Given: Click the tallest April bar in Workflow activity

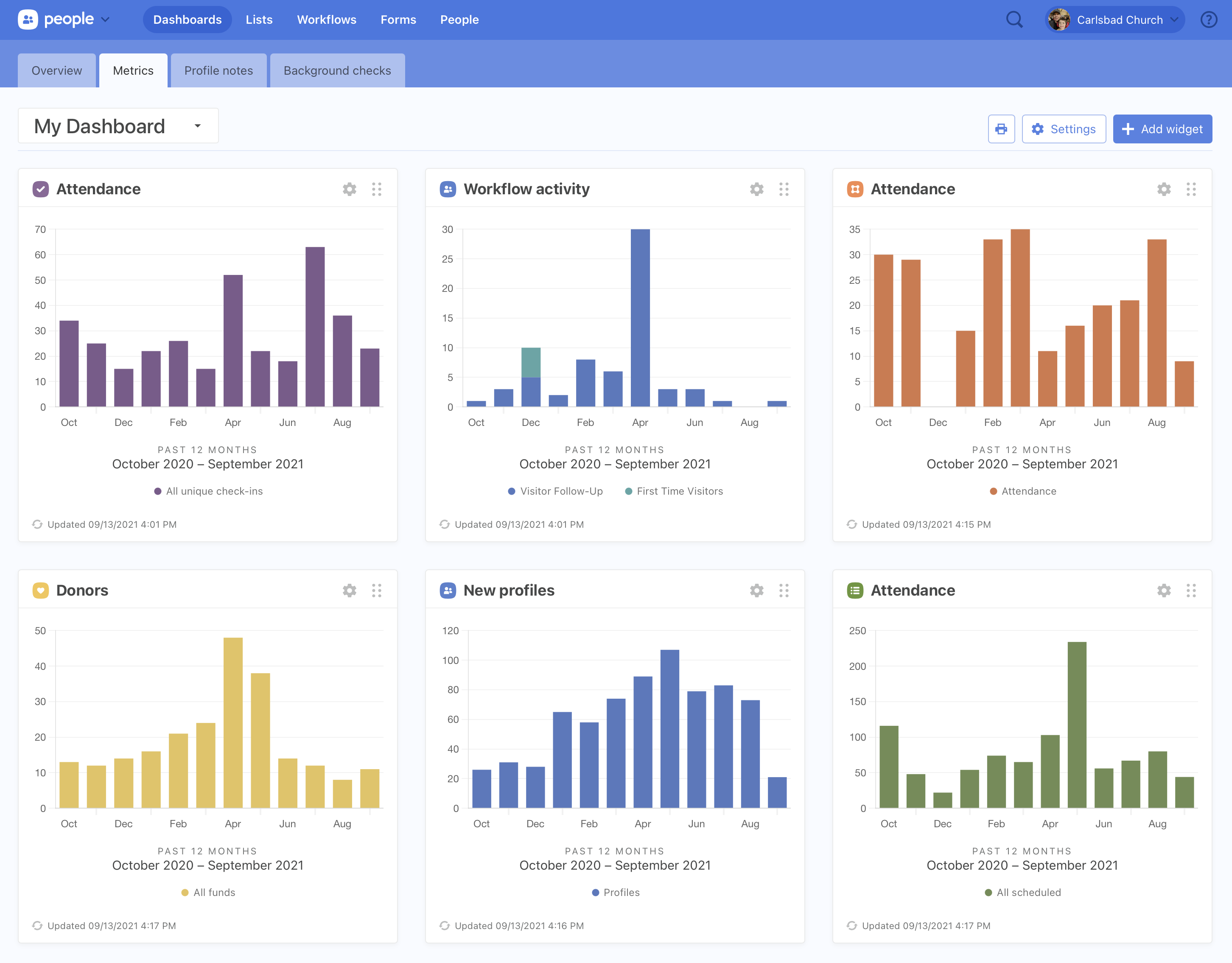Looking at the screenshot, I should [x=640, y=318].
